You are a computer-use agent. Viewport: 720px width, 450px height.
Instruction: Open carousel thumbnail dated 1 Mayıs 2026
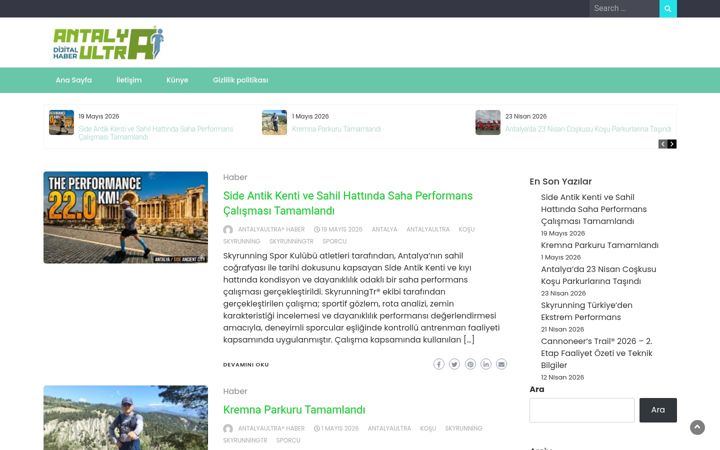point(275,123)
